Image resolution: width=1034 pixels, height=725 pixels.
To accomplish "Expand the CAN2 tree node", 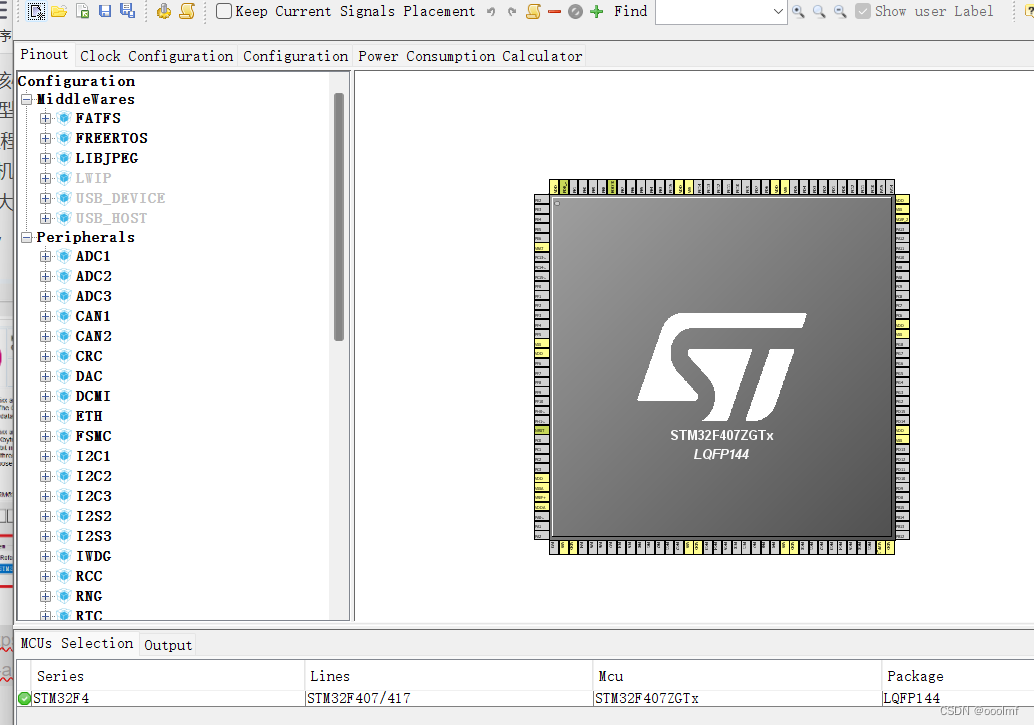I will [45, 336].
